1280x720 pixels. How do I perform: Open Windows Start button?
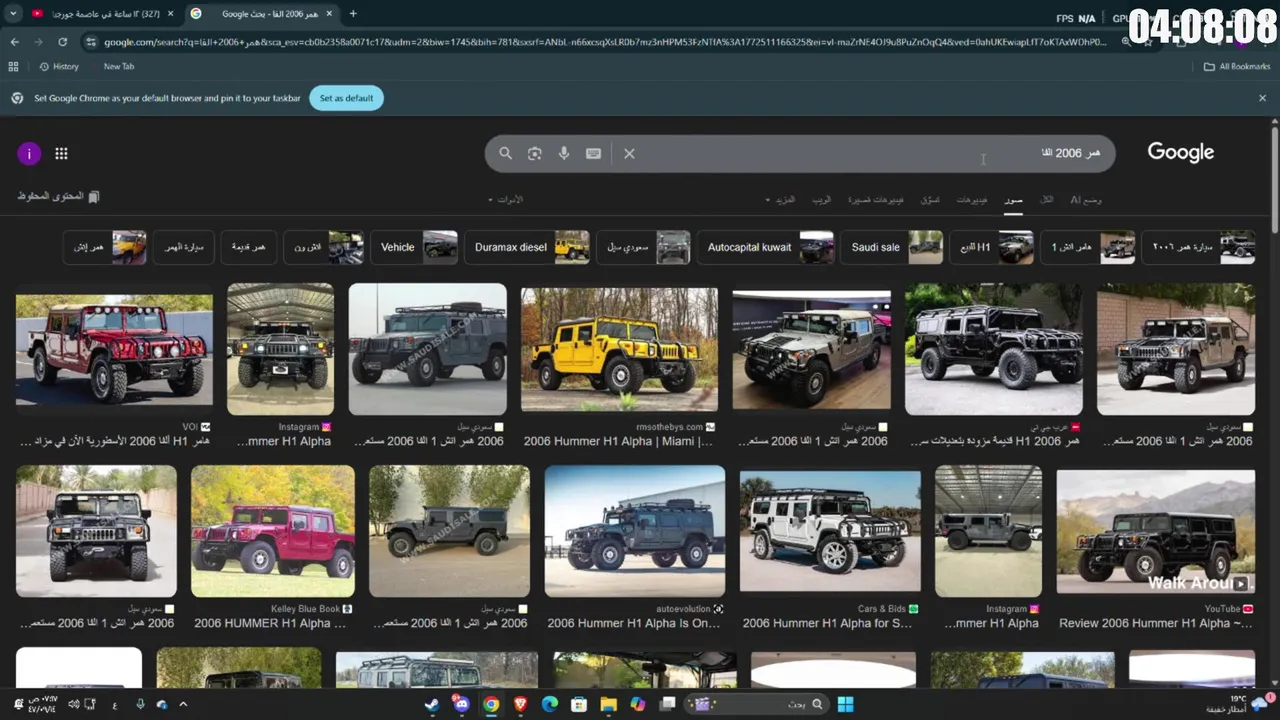click(845, 704)
